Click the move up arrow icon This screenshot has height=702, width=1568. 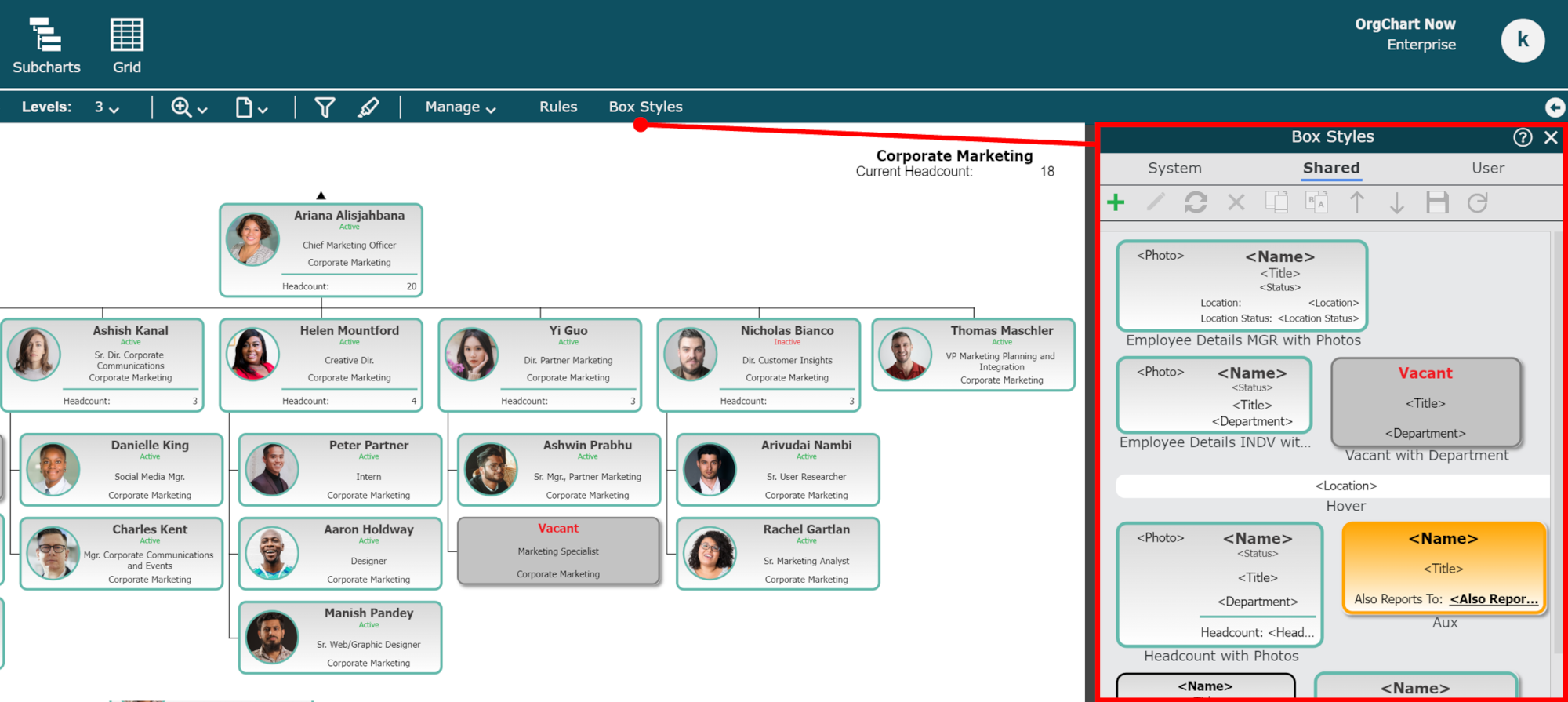pyautogui.click(x=1356, y=202)
